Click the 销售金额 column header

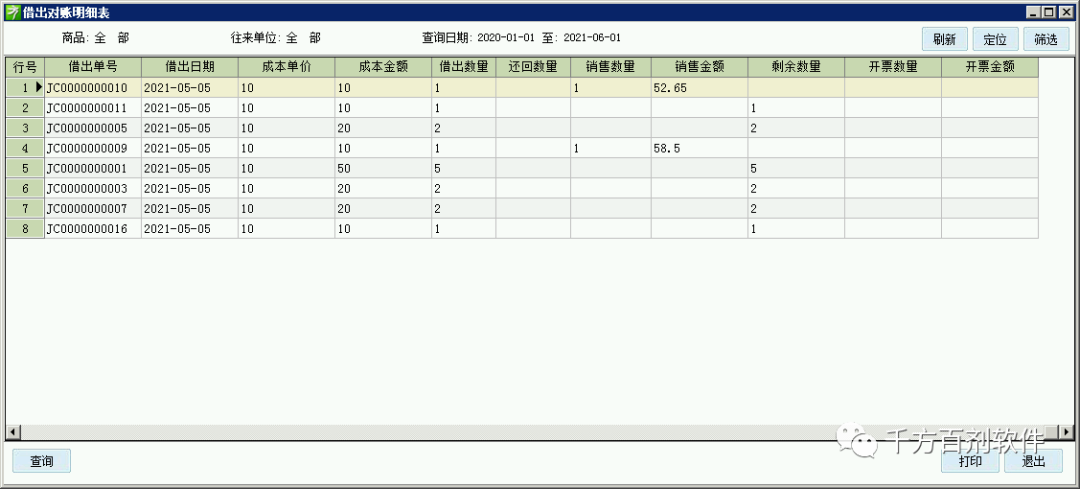coord(699,67)
